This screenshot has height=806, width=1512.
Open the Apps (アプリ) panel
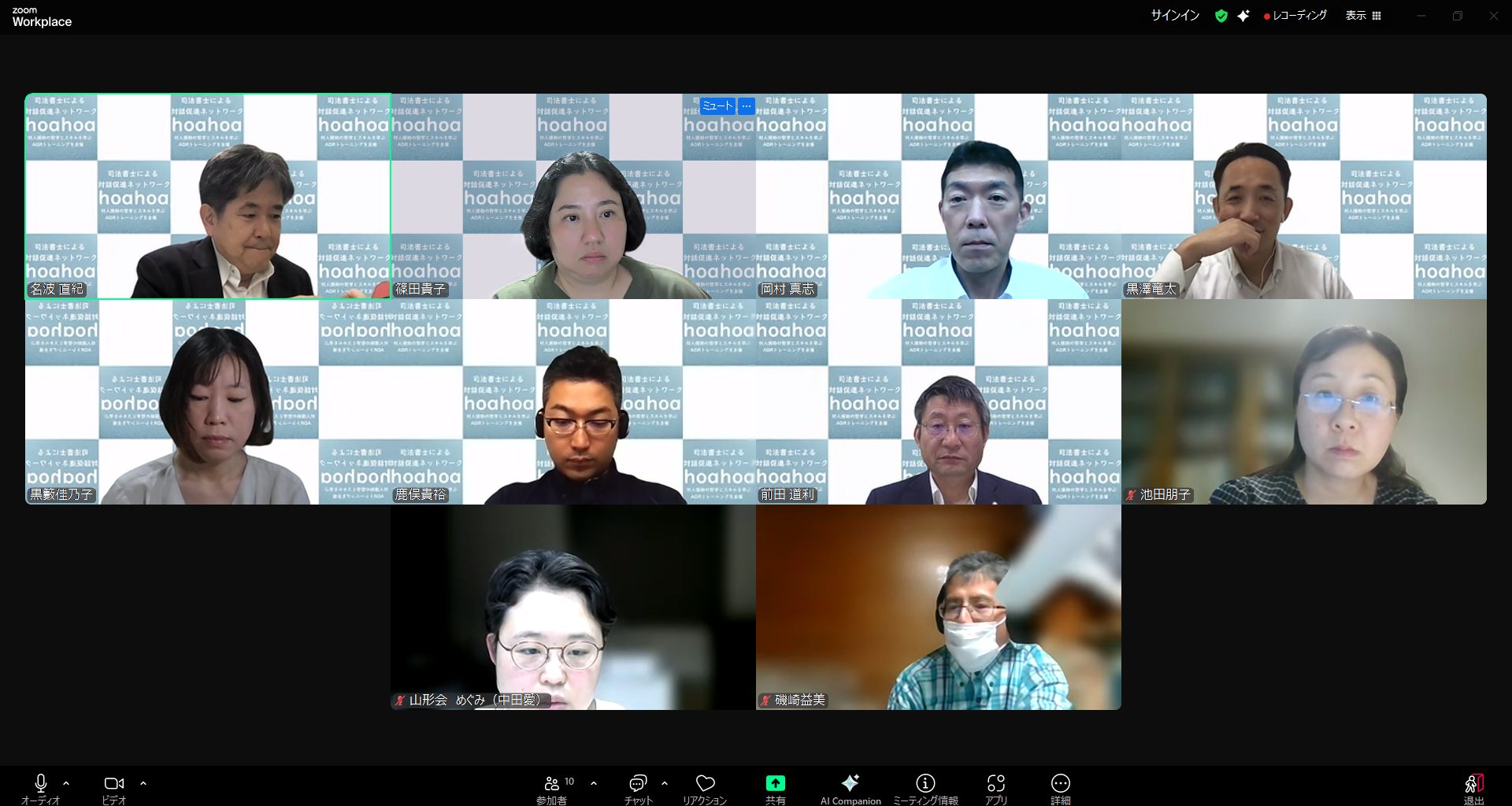tap(995, 789)
